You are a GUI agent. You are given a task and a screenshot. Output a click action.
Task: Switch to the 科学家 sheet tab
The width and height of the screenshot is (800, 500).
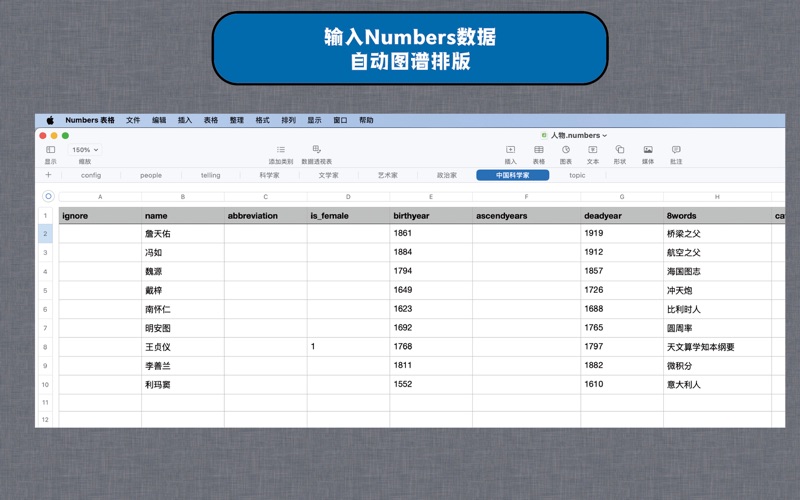click(x=269, y=175)
